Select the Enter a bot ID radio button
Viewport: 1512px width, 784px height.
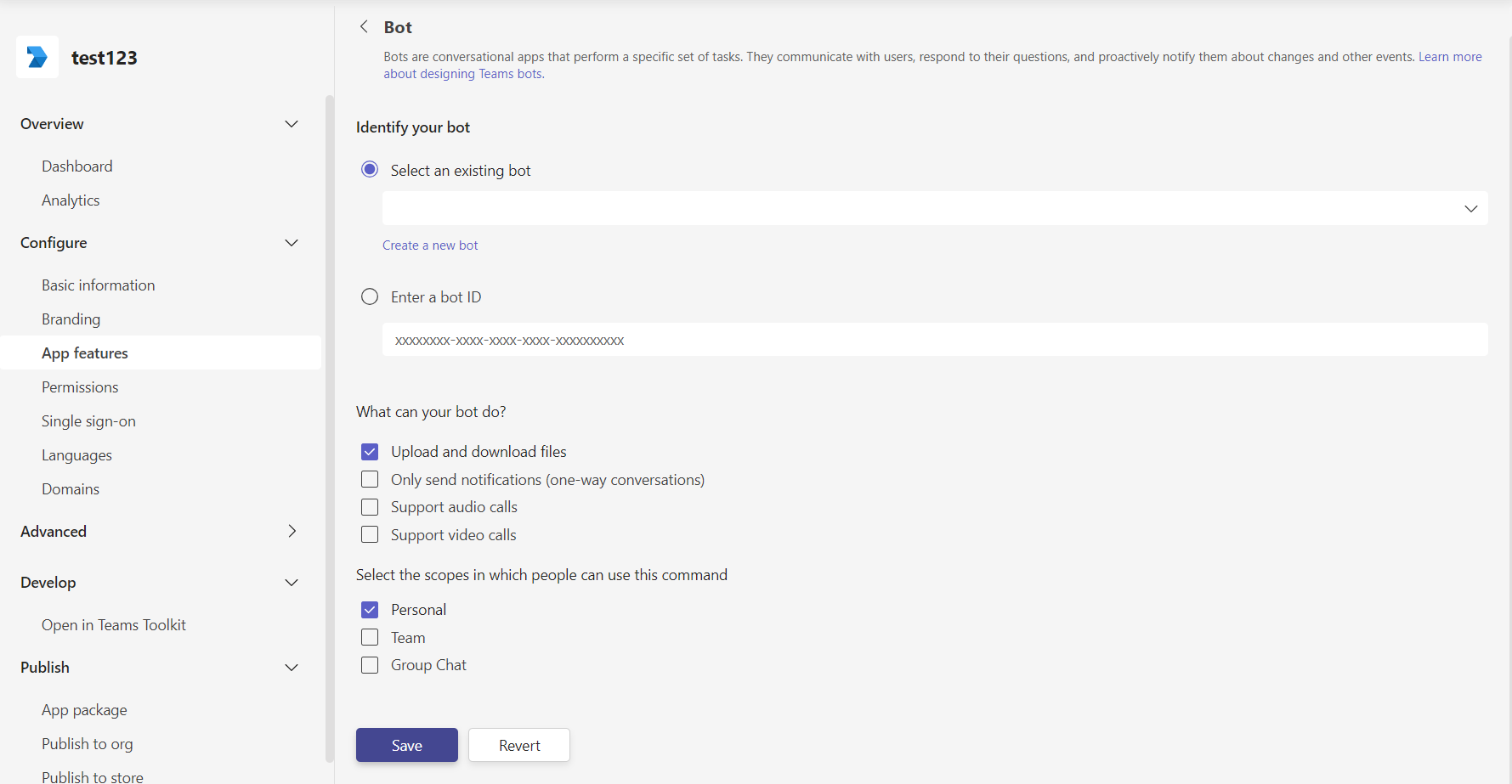tap(370, 296)
